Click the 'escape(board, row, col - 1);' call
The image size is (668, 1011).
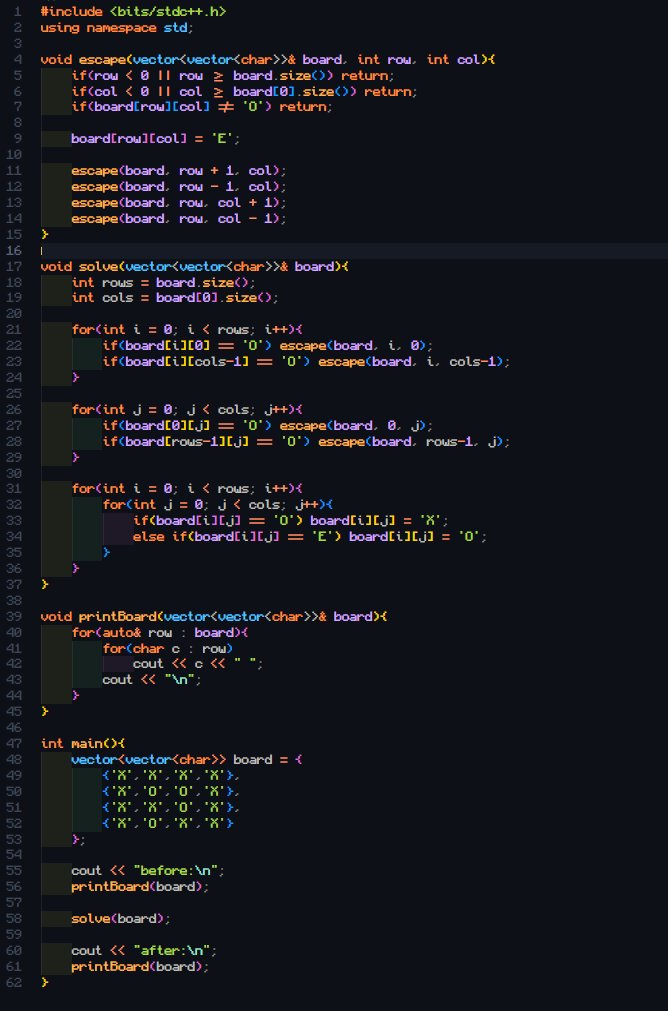click(x=179, y=219)
